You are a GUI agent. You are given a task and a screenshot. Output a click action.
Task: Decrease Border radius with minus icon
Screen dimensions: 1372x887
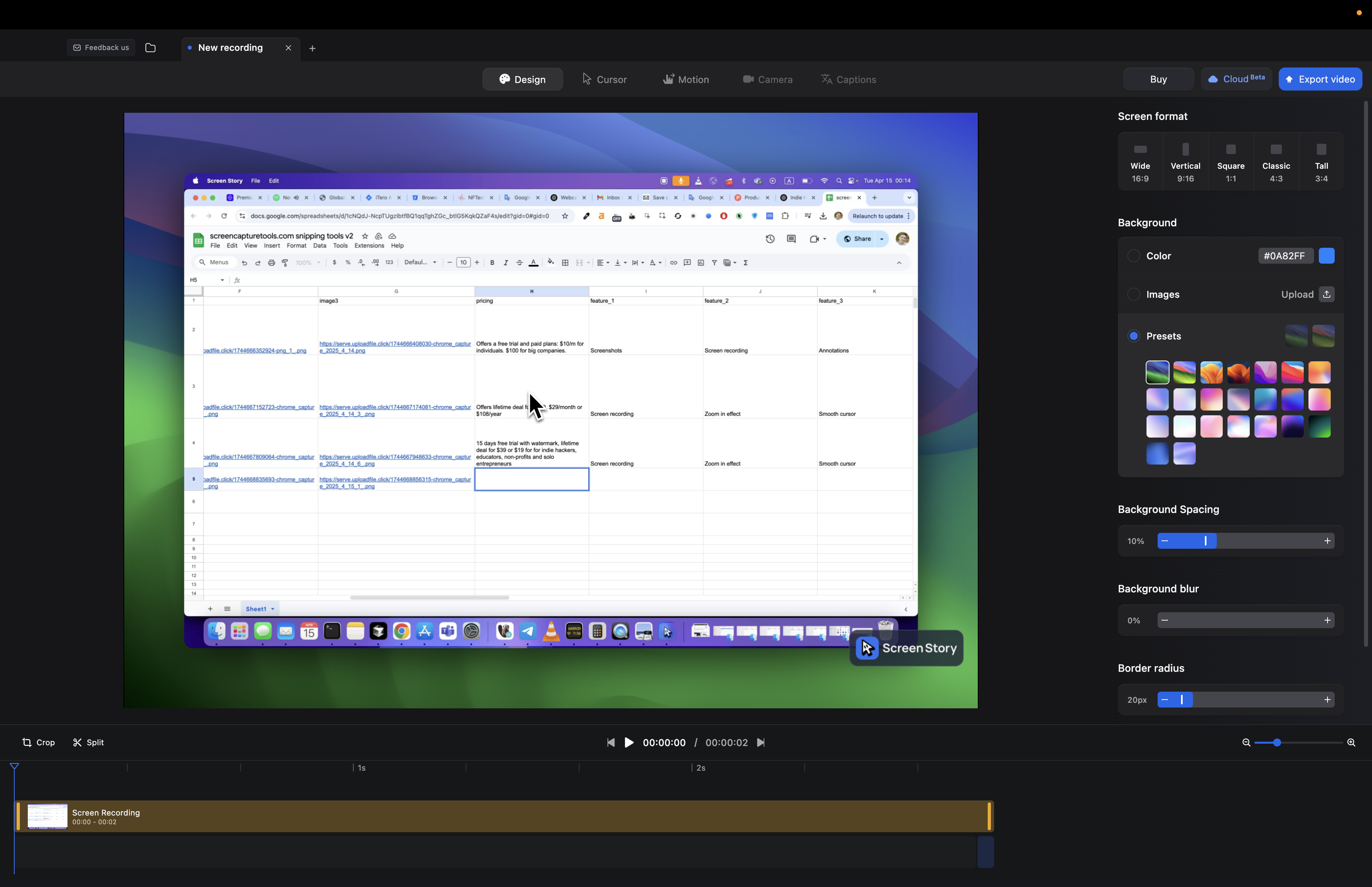tap(1165, 700)
